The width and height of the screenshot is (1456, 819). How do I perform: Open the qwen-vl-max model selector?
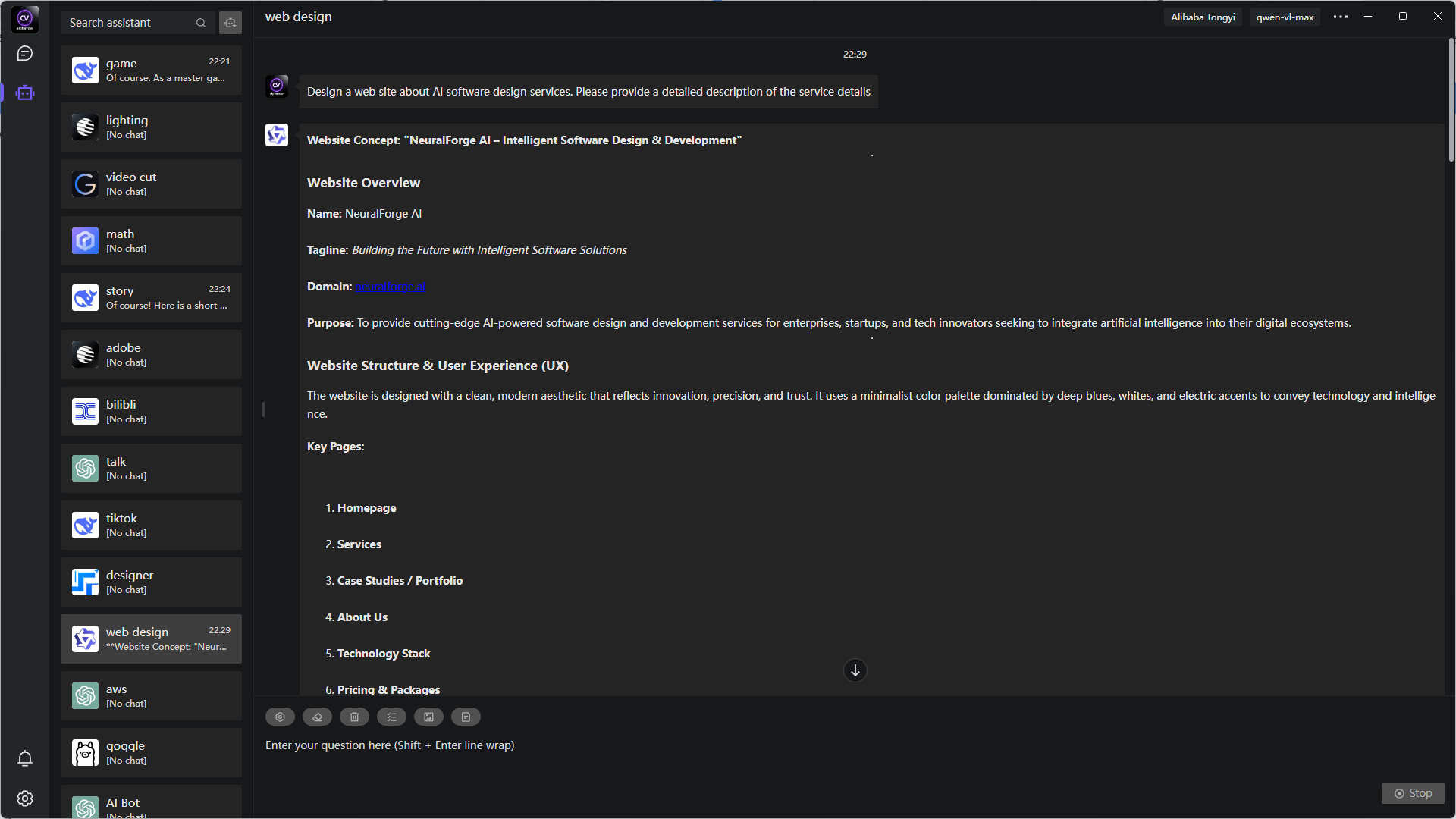click(1285, 17)
